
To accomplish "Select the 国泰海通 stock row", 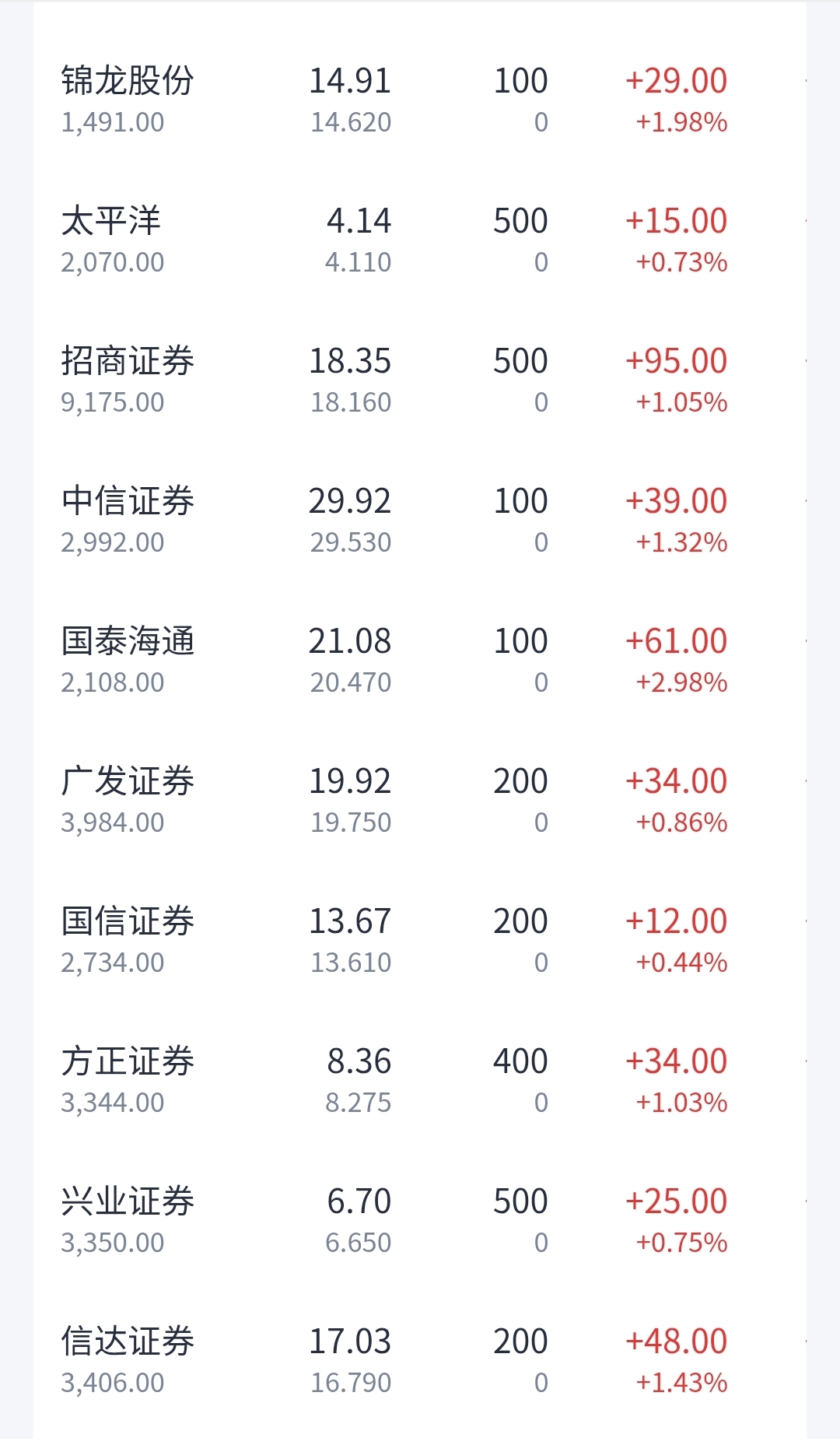I will (420, 661).
